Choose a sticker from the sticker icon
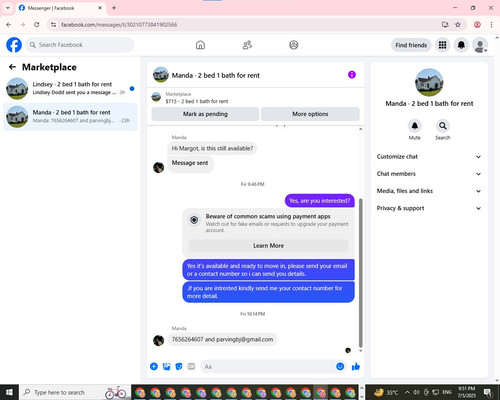The width and height of the screenshot is (500, 400). 179,367
